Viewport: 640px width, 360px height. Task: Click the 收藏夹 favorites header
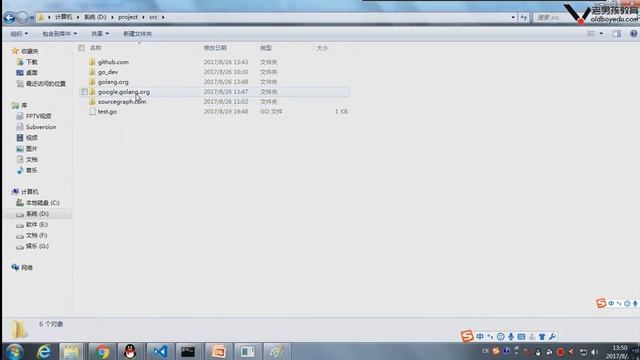click(30, 51)
